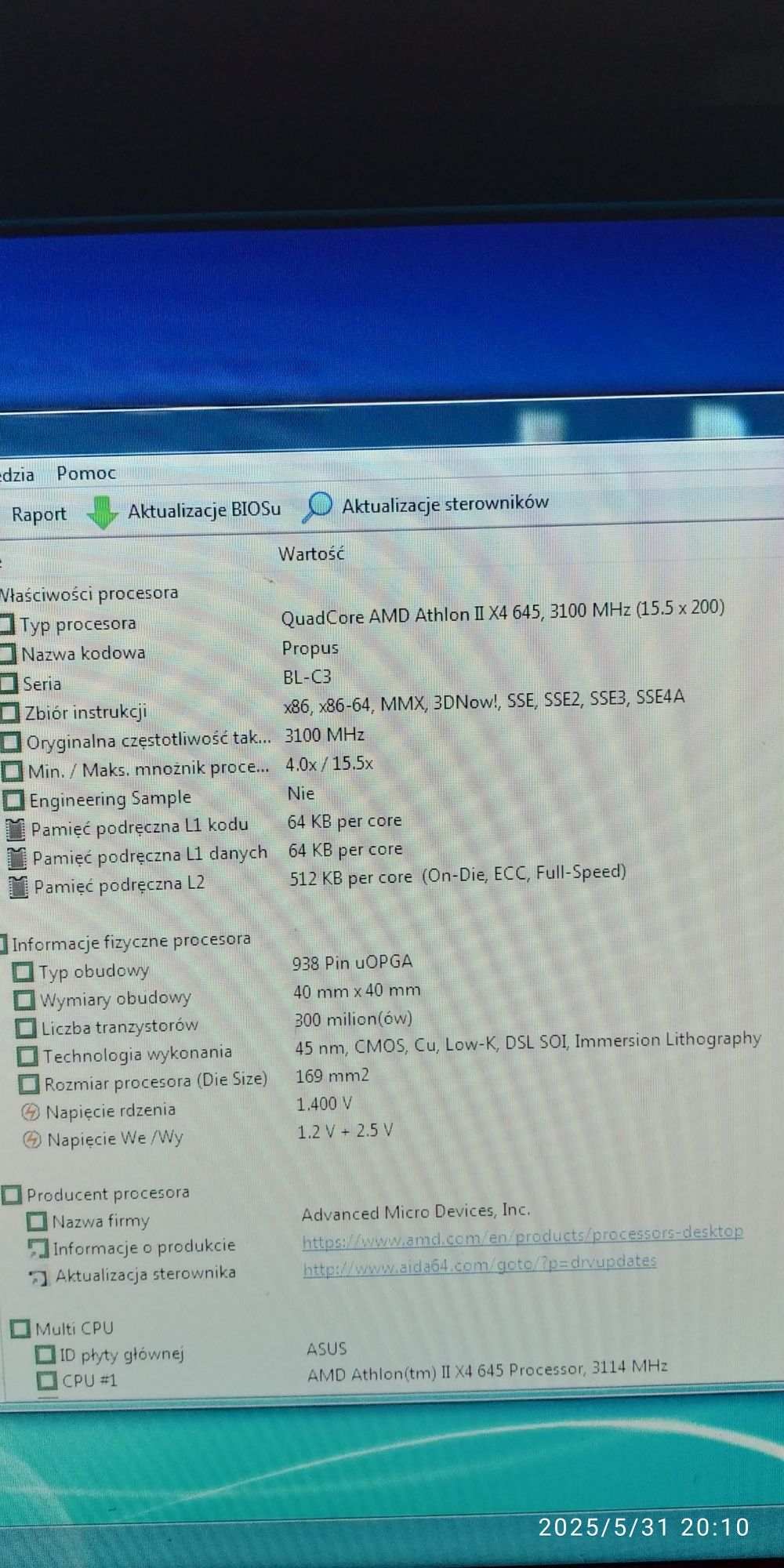
Task: Click the Raport toolbar button
Action: click(38, 514)
